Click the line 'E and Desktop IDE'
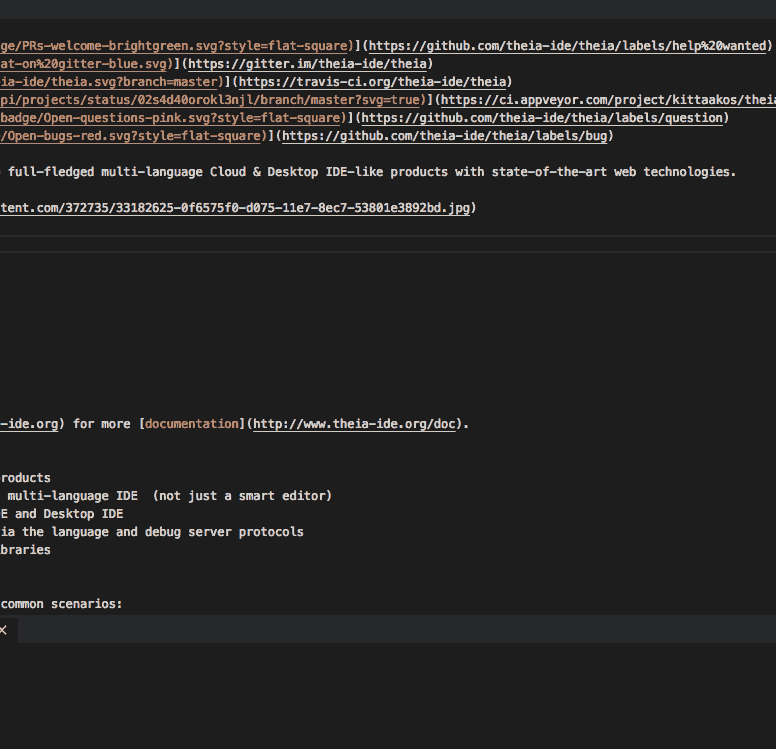This screenshot has width=776, height=749. pos(62,514)
